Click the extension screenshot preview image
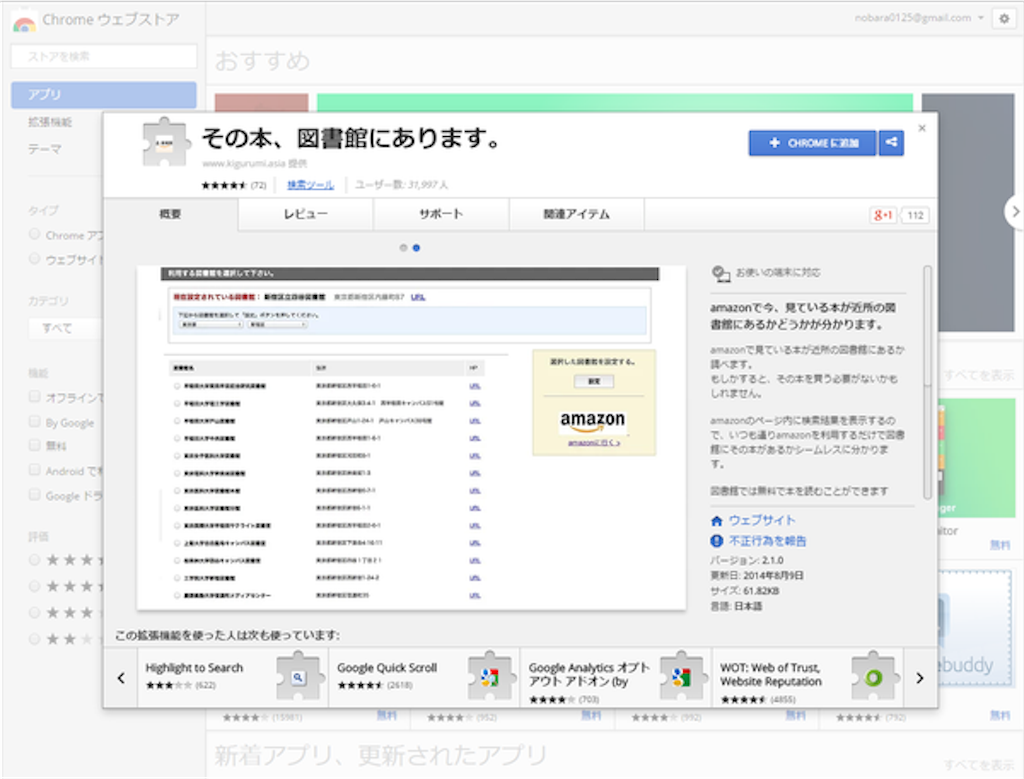The image size is (1024, 779). (411, 437)
